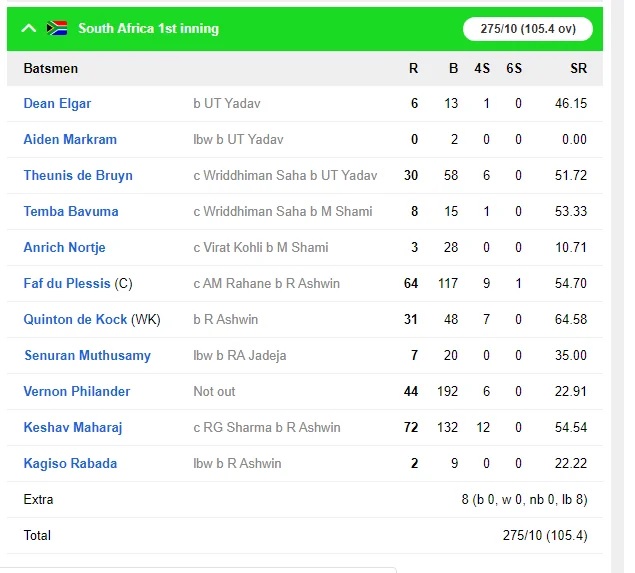Open Quinton de Kock's profile

[x=75, y=320]
